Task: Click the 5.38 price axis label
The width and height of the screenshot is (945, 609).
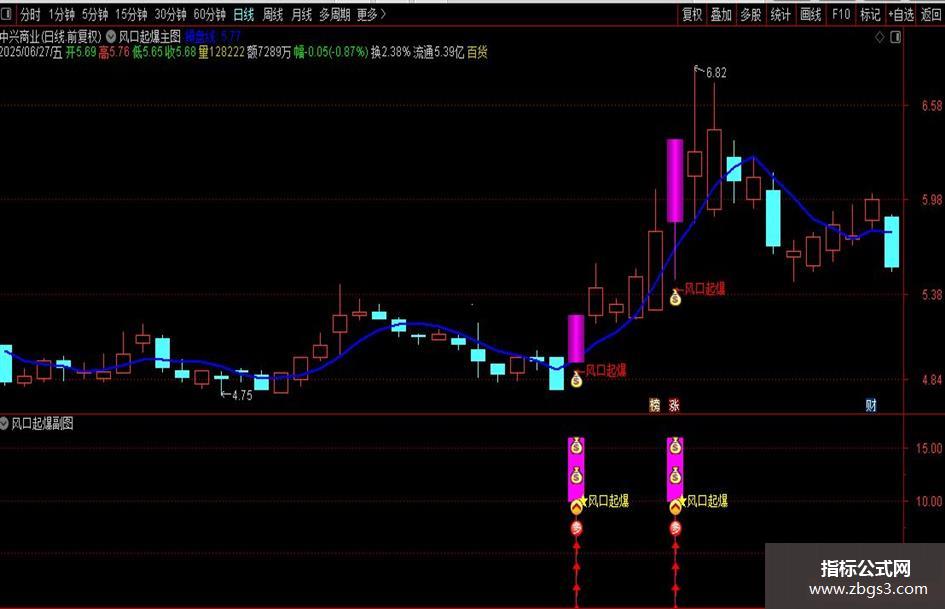Action: click(931, 294)
